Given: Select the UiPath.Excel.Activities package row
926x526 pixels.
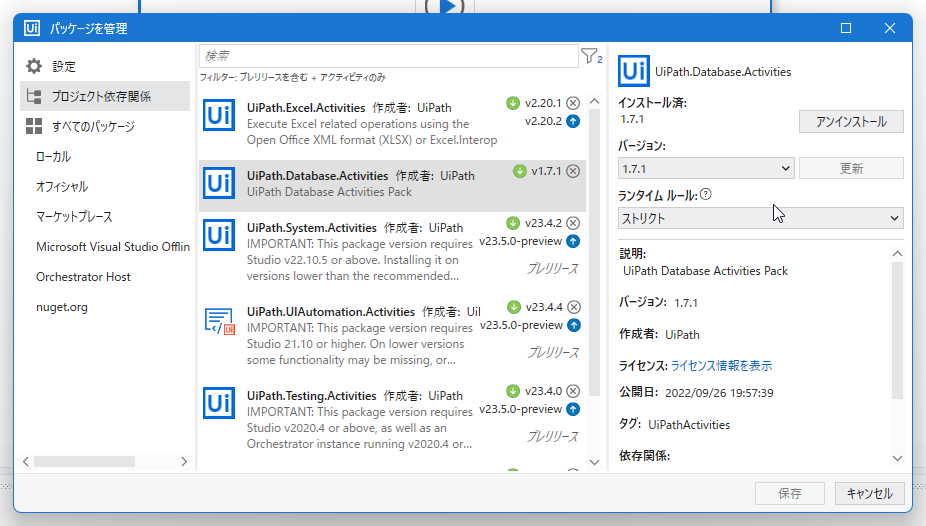Looking at the screenshot, I should pyautogui.click(x=392, y=124).
